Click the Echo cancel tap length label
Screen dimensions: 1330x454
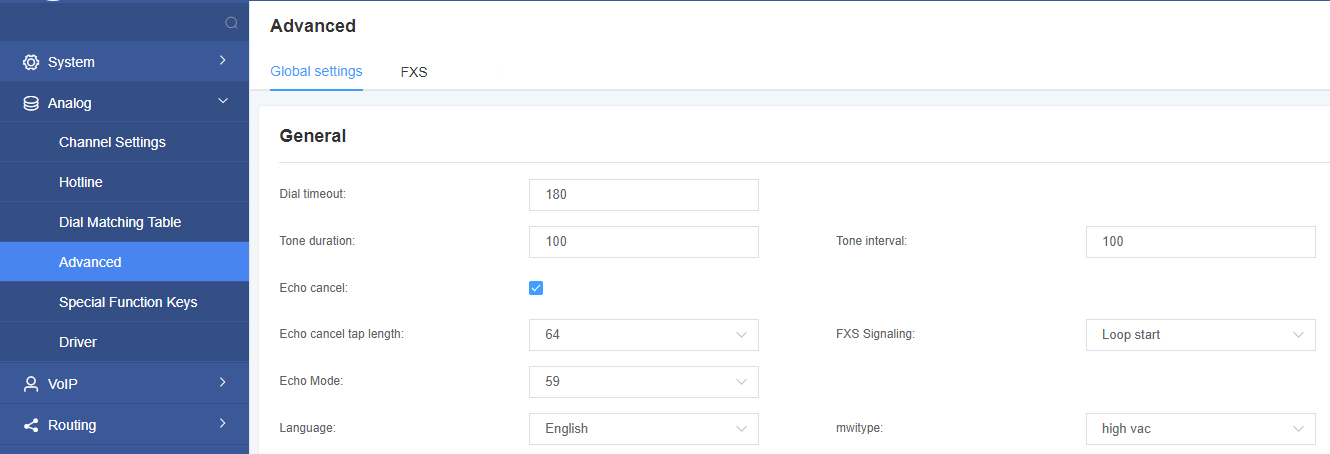[x=342, y=334]
